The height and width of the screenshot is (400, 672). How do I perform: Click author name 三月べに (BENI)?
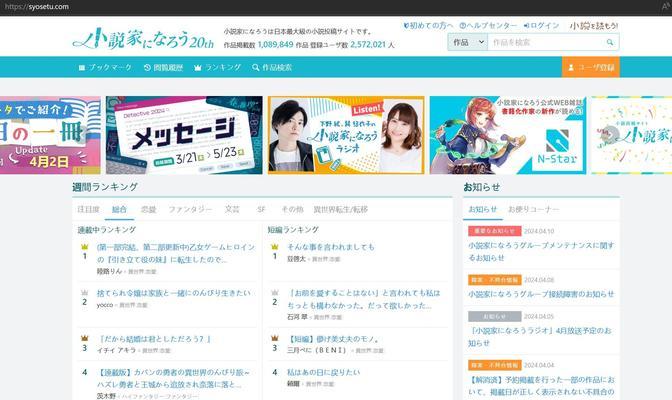pos(317,350)
